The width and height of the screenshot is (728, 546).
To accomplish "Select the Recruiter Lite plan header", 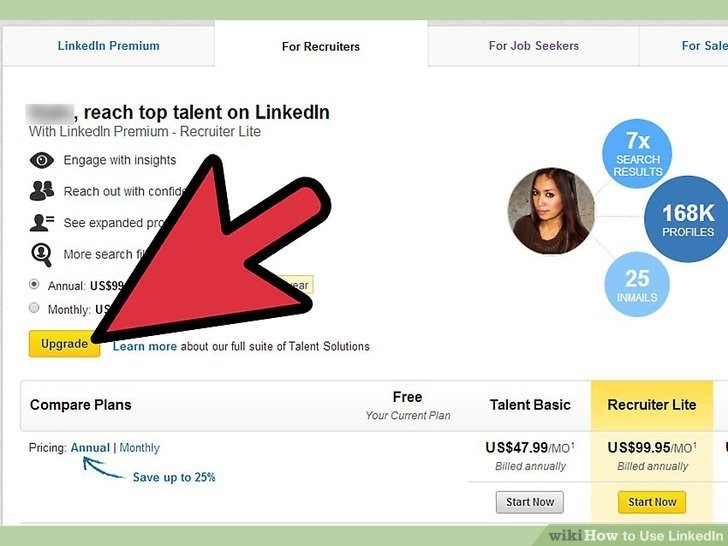I will 652,405.
